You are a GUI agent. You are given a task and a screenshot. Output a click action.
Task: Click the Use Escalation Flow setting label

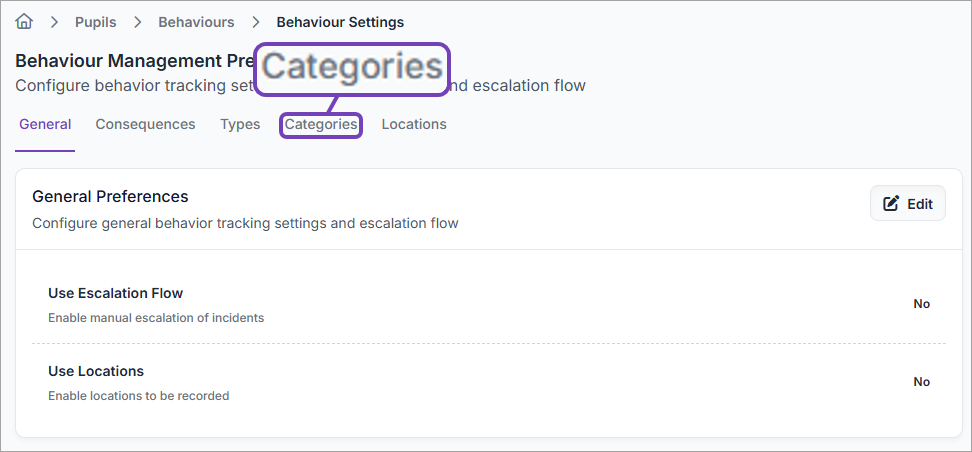click(116, 294)
